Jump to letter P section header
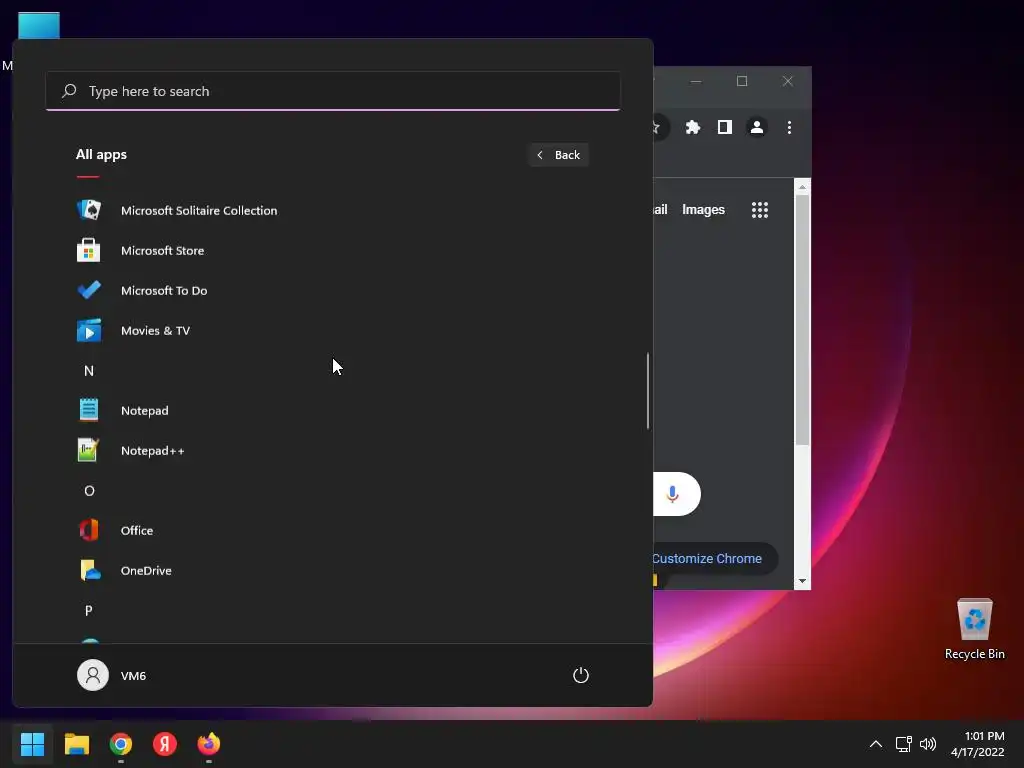 89,611
